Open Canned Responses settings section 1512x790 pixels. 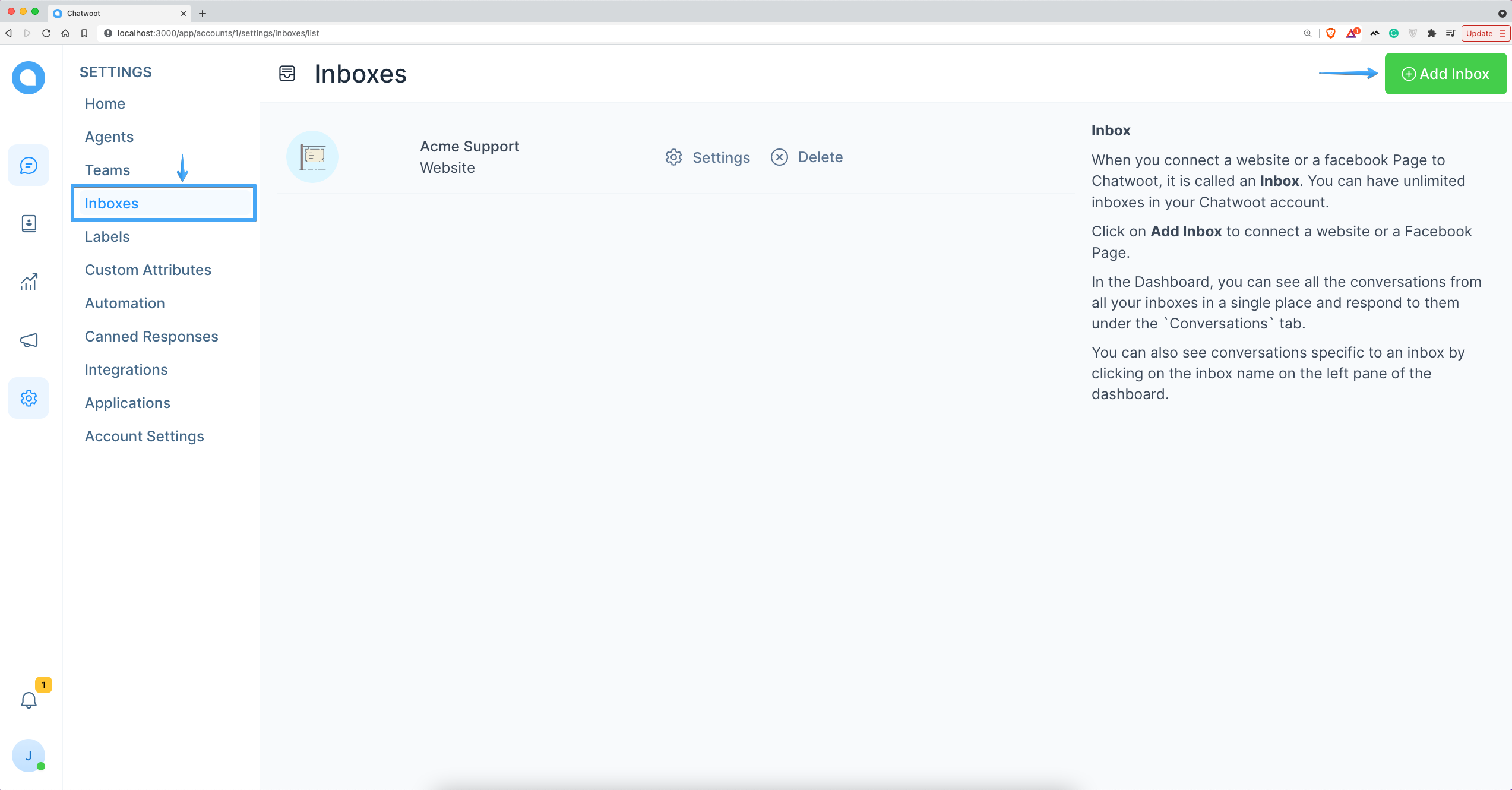point(151,336)
